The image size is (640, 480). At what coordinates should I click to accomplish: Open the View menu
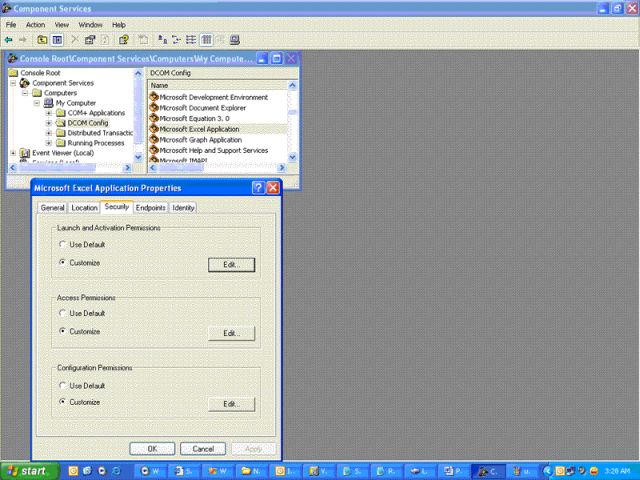coord(62,25)
